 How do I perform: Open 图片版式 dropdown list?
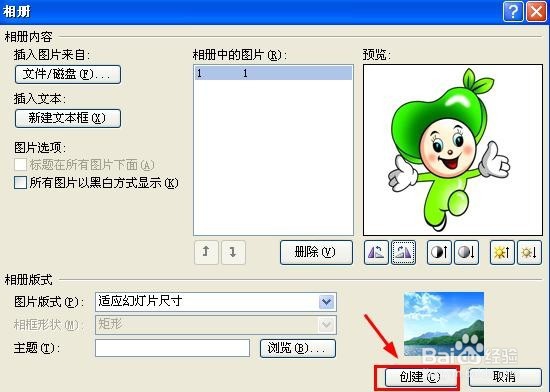pos(327,302)
